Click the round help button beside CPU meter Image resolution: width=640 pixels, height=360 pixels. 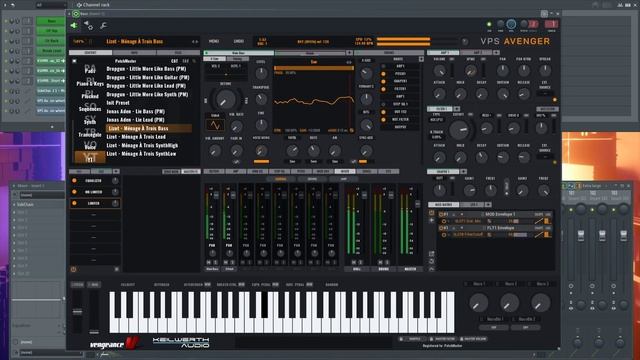(465, 41)
